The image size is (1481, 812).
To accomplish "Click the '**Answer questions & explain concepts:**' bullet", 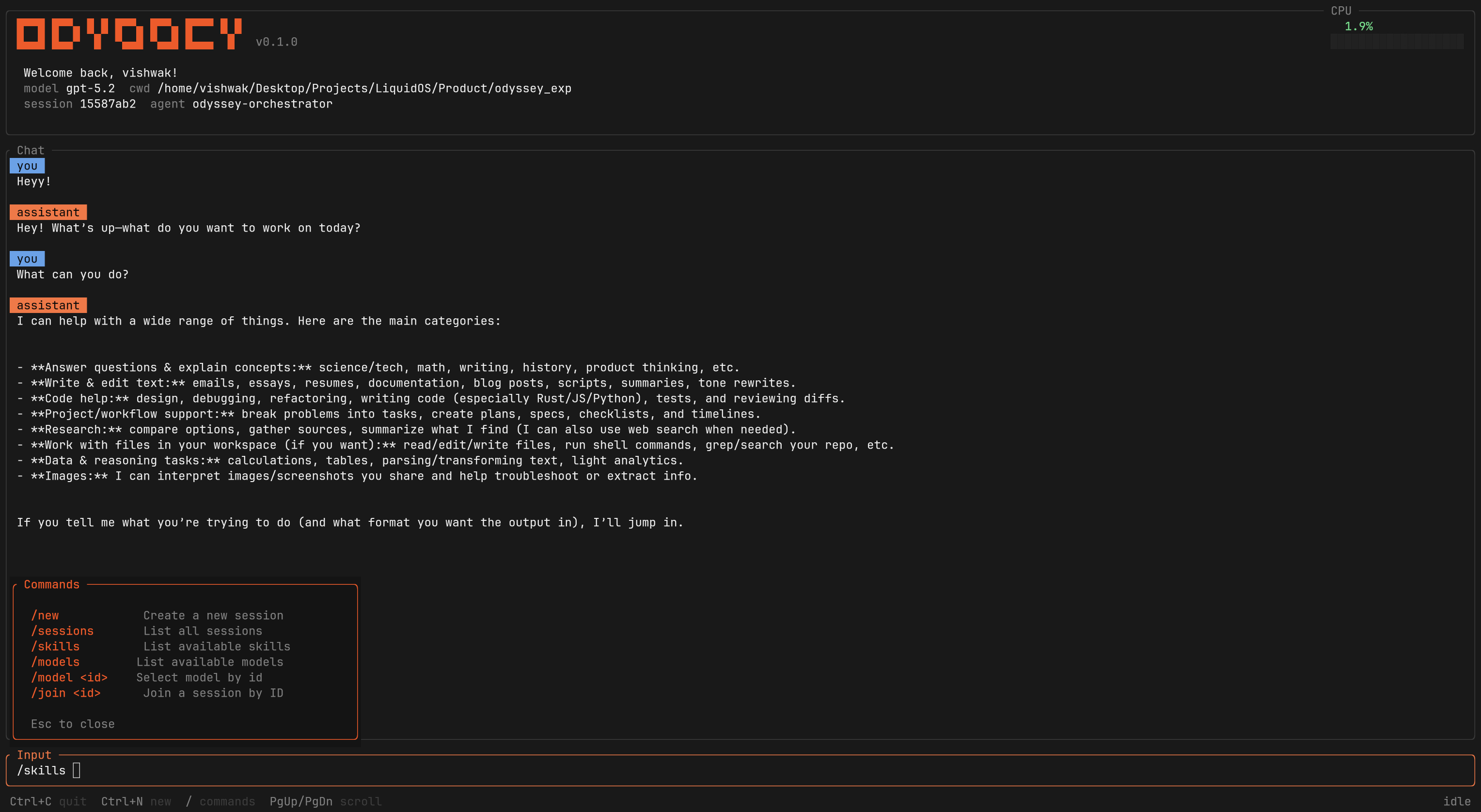I will click(378, 368).
